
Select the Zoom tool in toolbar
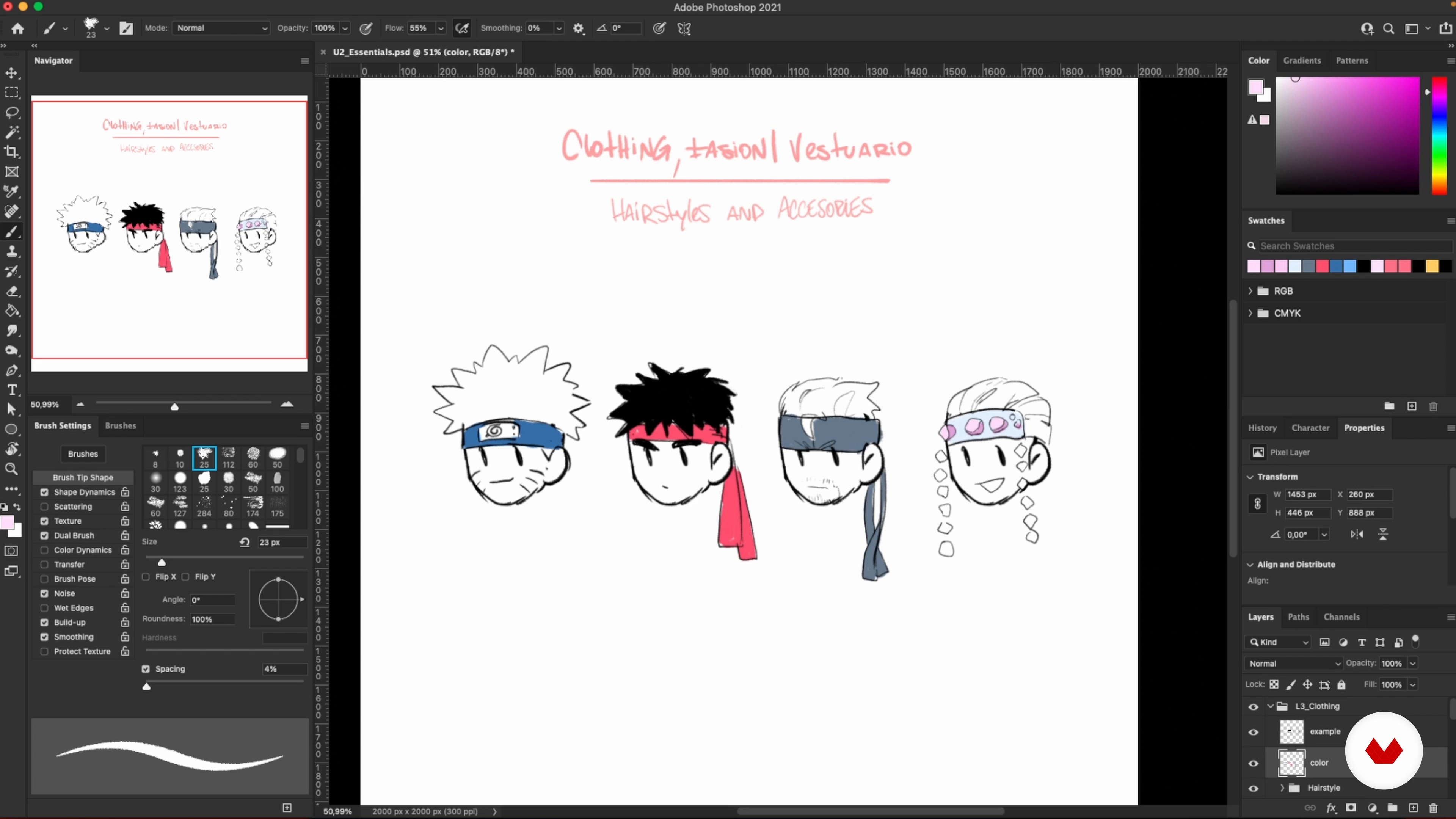12,469
